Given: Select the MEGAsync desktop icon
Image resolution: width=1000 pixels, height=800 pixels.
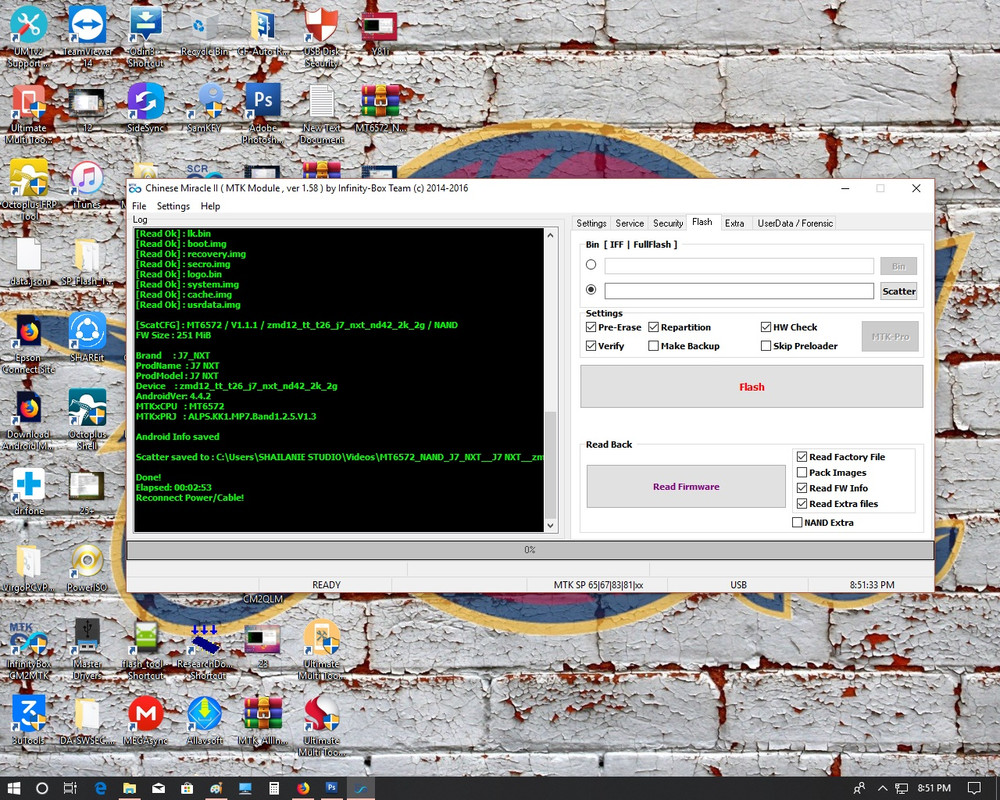Looking at the screenshot, I should point(145,721).
